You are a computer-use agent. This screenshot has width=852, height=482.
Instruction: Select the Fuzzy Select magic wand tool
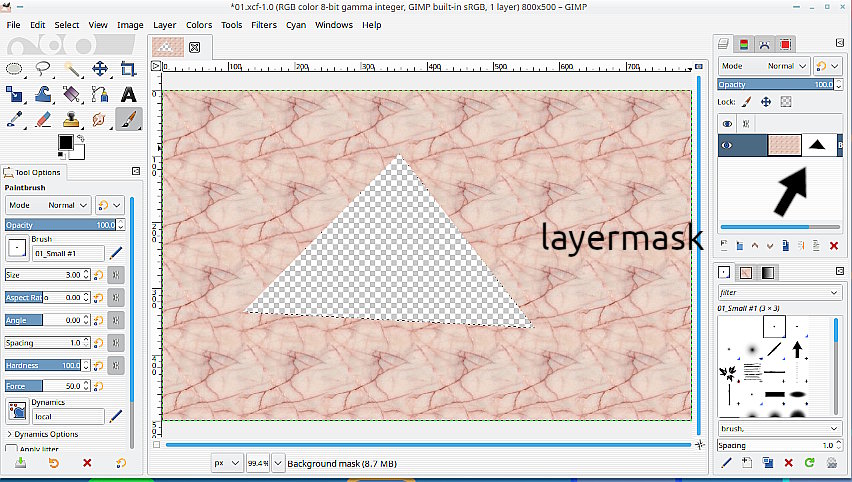[x=72, y=69]
